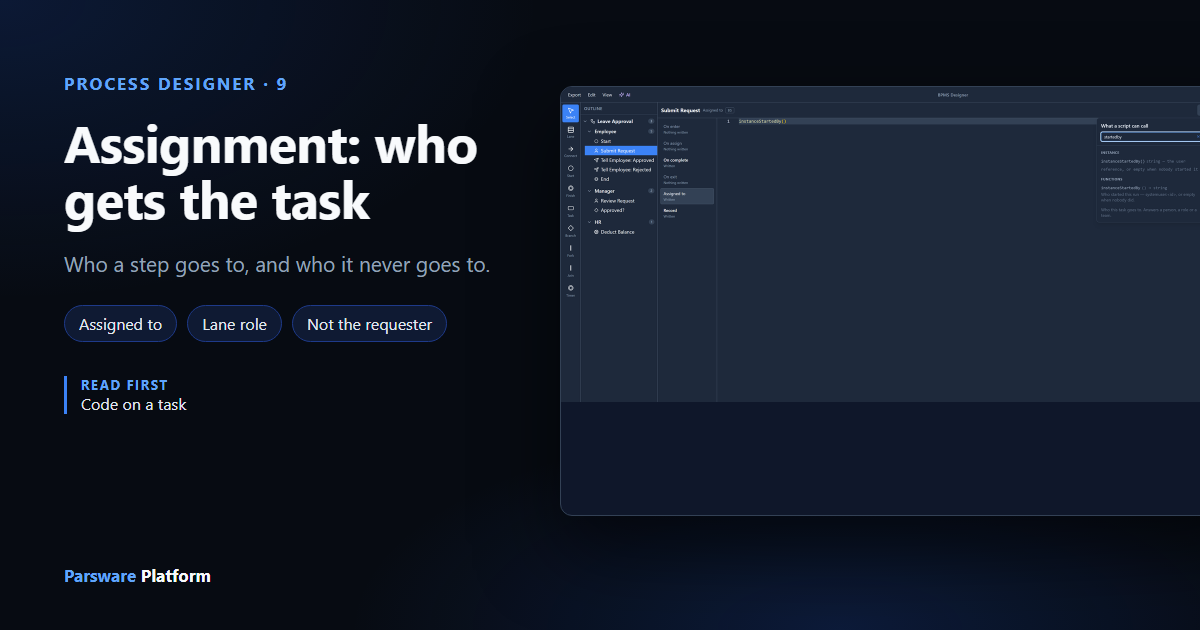Click the instanceStartedBy() code line
Viewport: 1200px width, 630px height.
click(763, 121)
